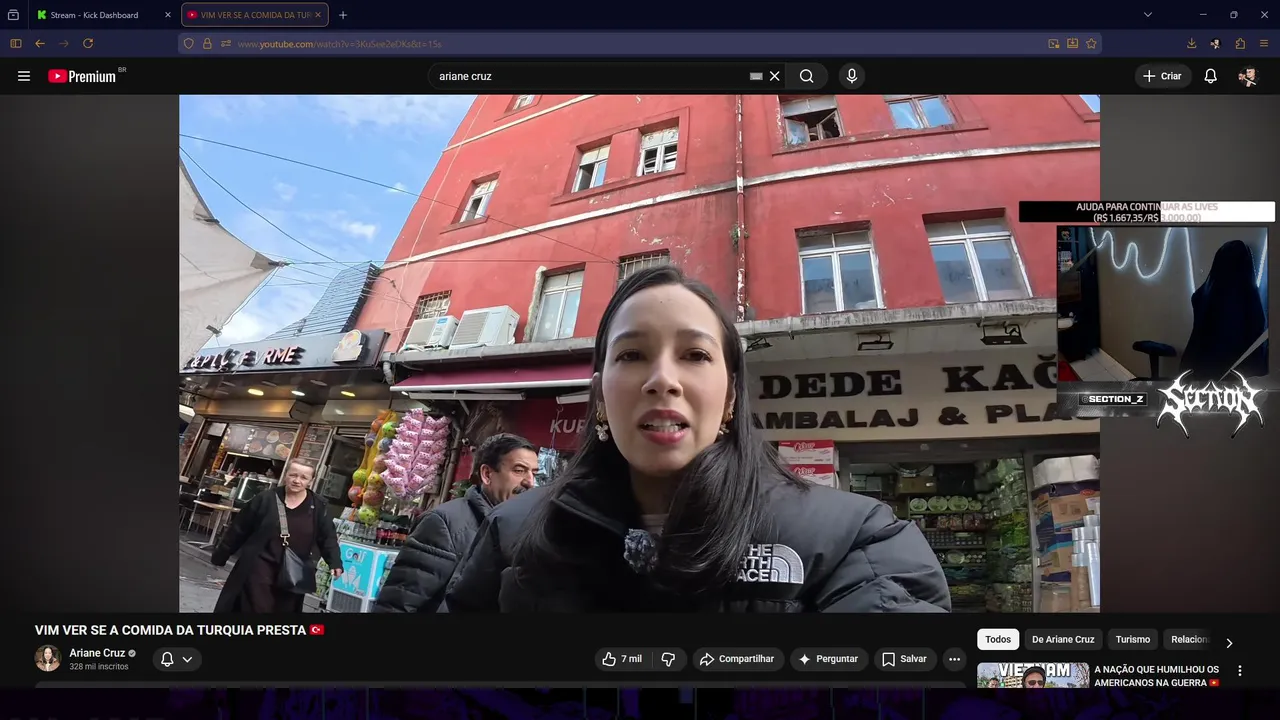Click the video player to pause
Viewport: 1280px width, 720px height.
639,353
